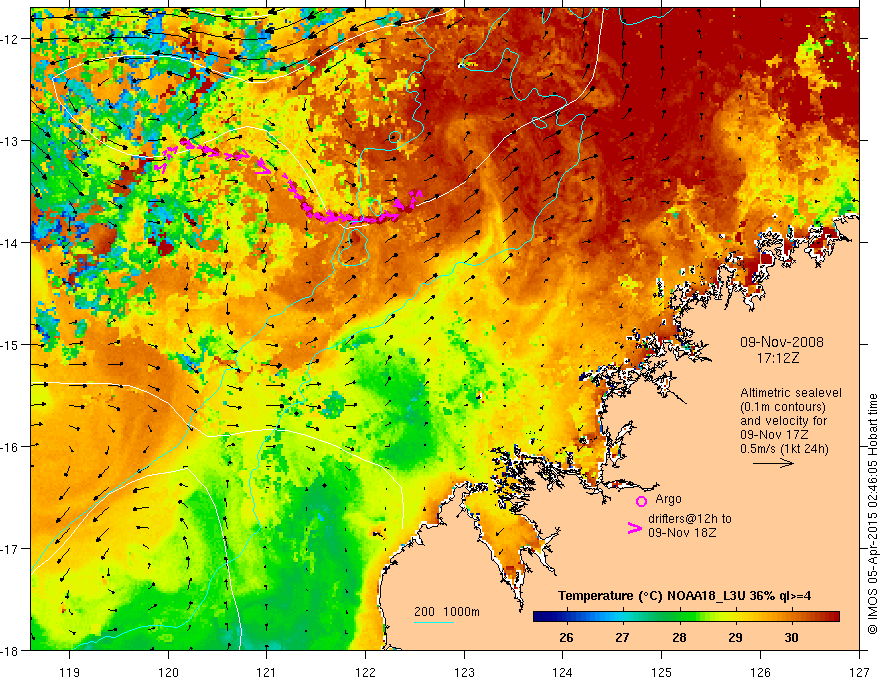Click the '200 1000m' isobath label

tap(447, 612)
